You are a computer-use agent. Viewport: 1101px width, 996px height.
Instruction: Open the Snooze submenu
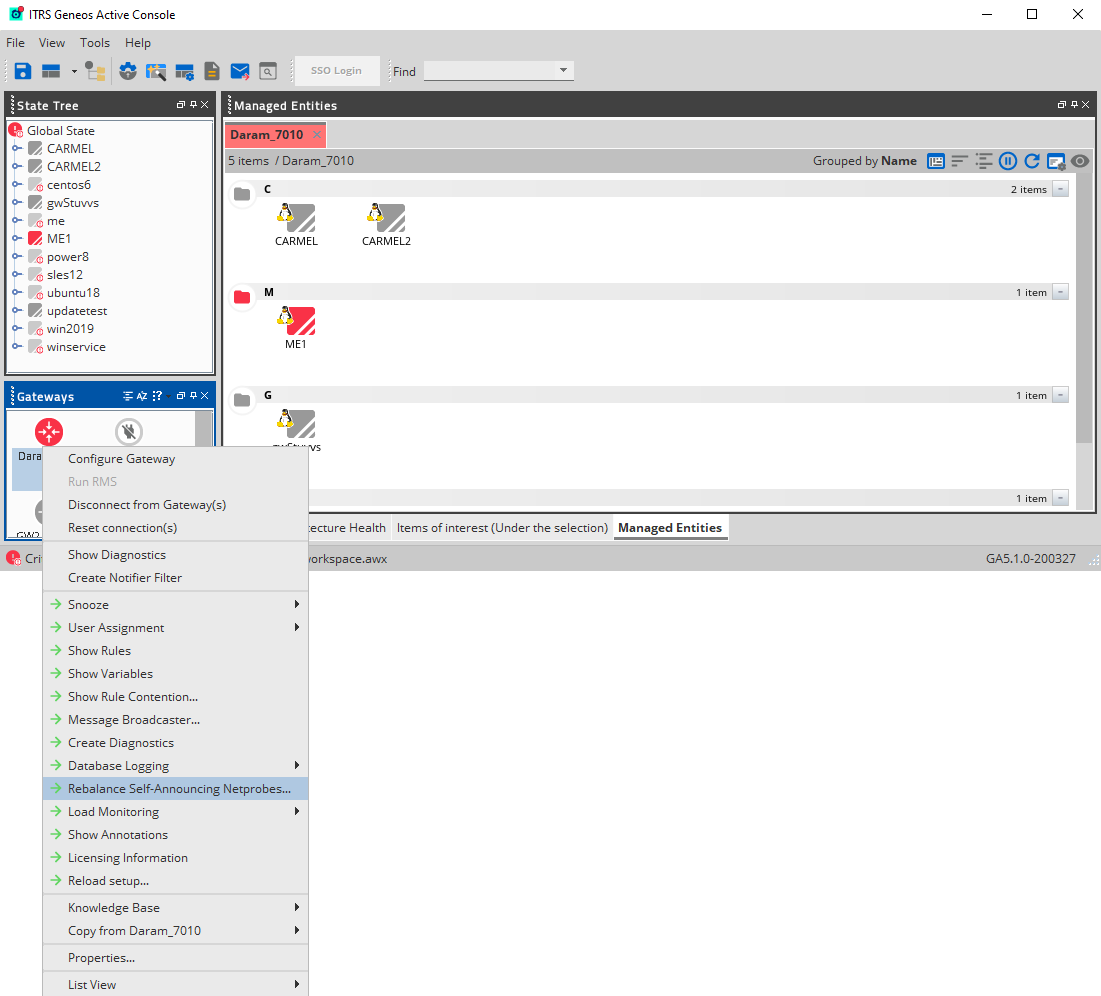click(176, 605)
